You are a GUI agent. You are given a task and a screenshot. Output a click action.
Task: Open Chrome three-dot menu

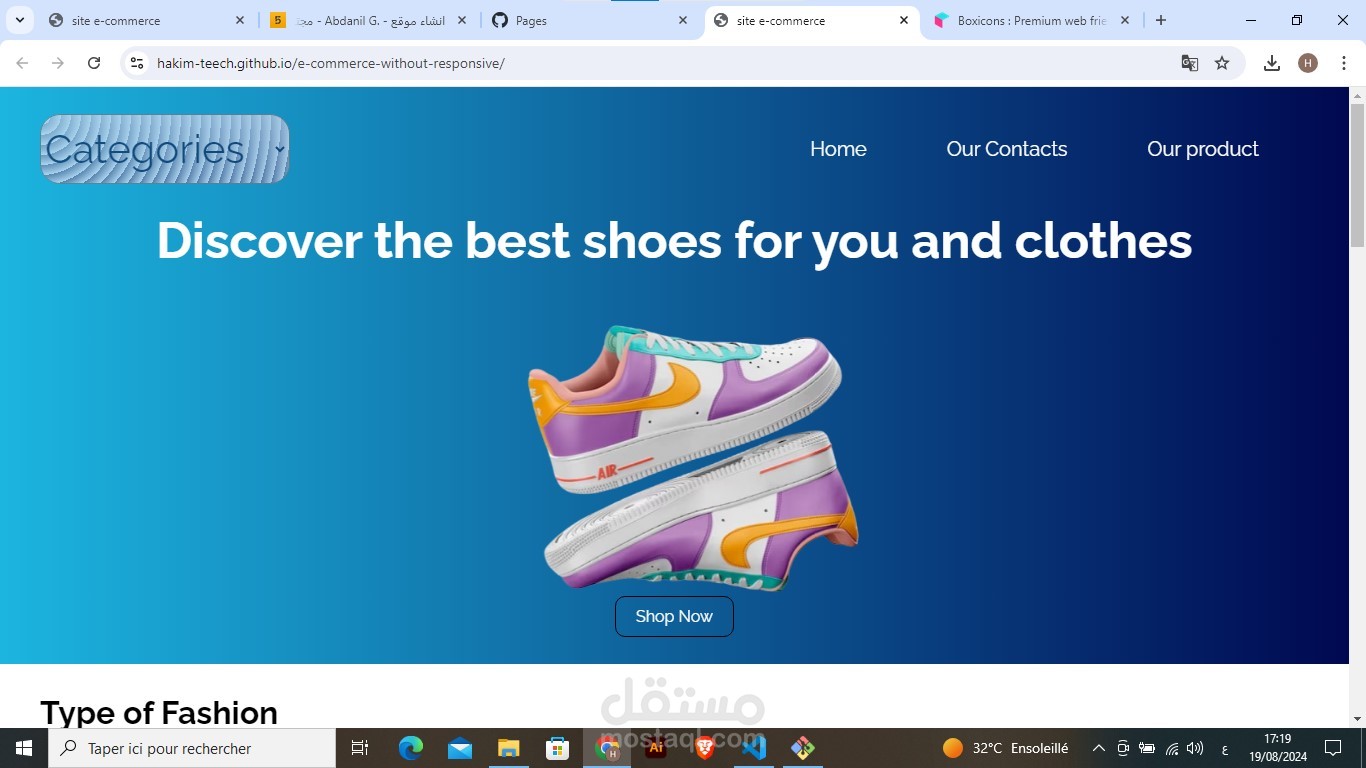(x=1344, y=63)
